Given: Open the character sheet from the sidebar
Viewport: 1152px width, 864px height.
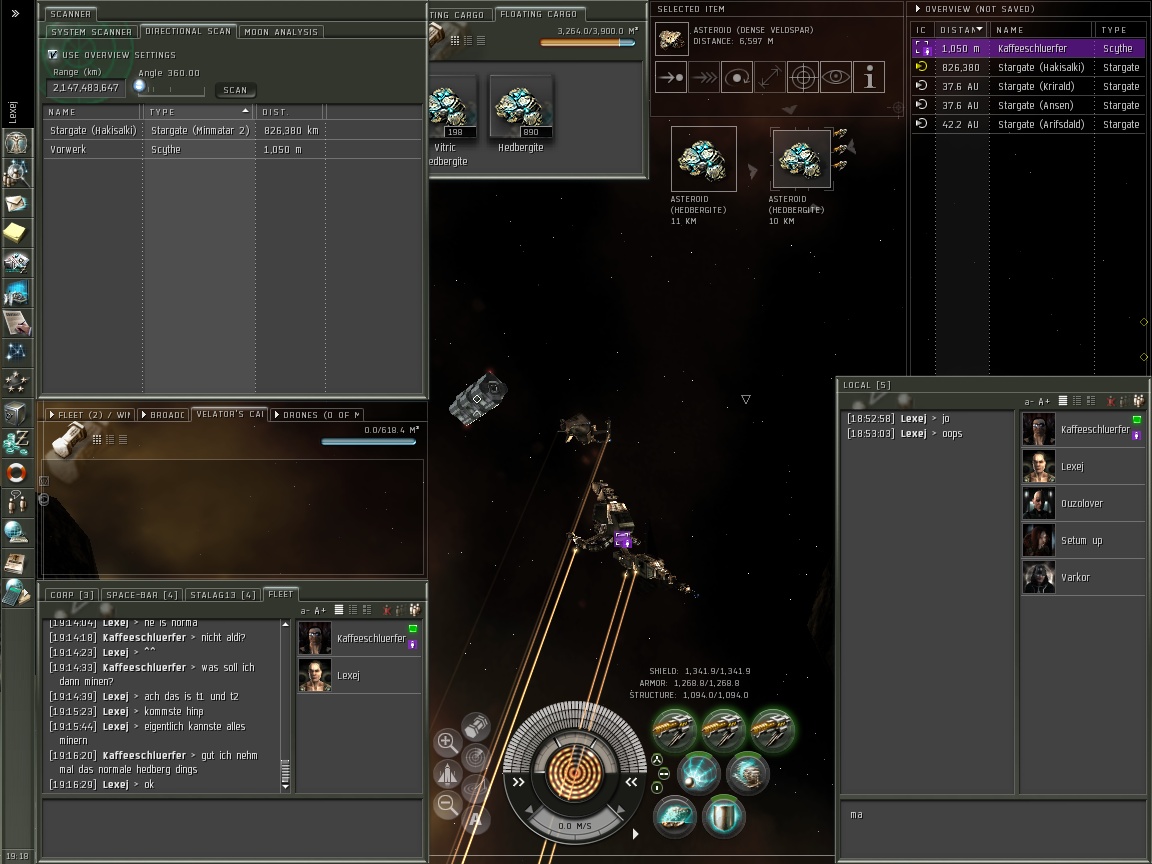Looking at the screenshot, I should [16, 143].
